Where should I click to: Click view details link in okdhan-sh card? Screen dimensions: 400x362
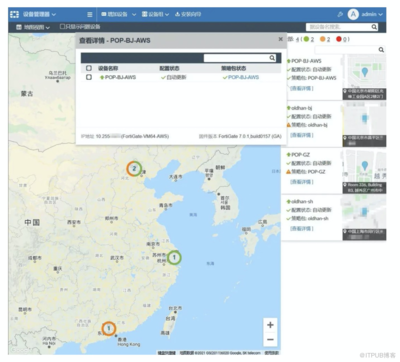tap(302, 228)
